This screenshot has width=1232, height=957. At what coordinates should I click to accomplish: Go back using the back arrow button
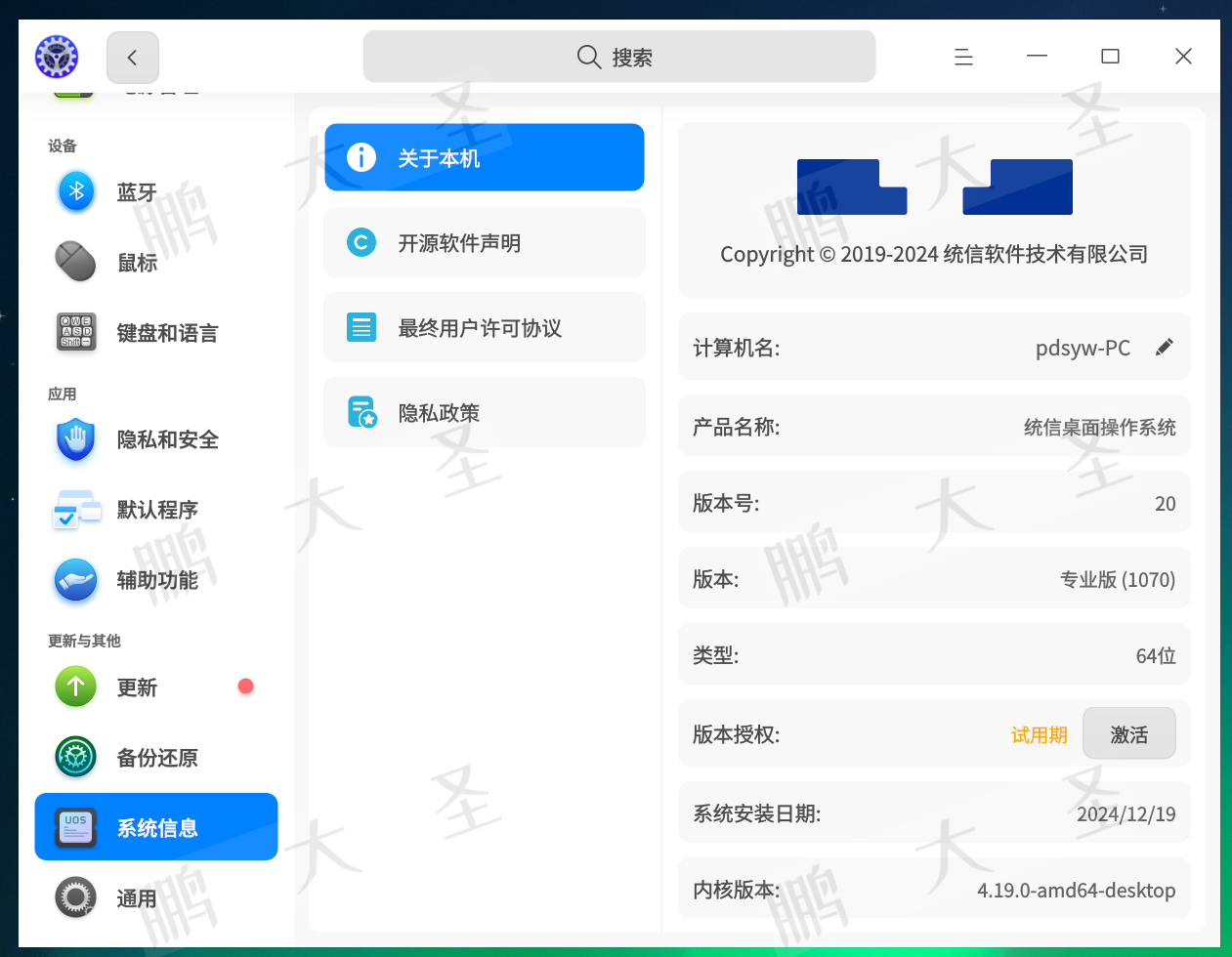(133, 57)
